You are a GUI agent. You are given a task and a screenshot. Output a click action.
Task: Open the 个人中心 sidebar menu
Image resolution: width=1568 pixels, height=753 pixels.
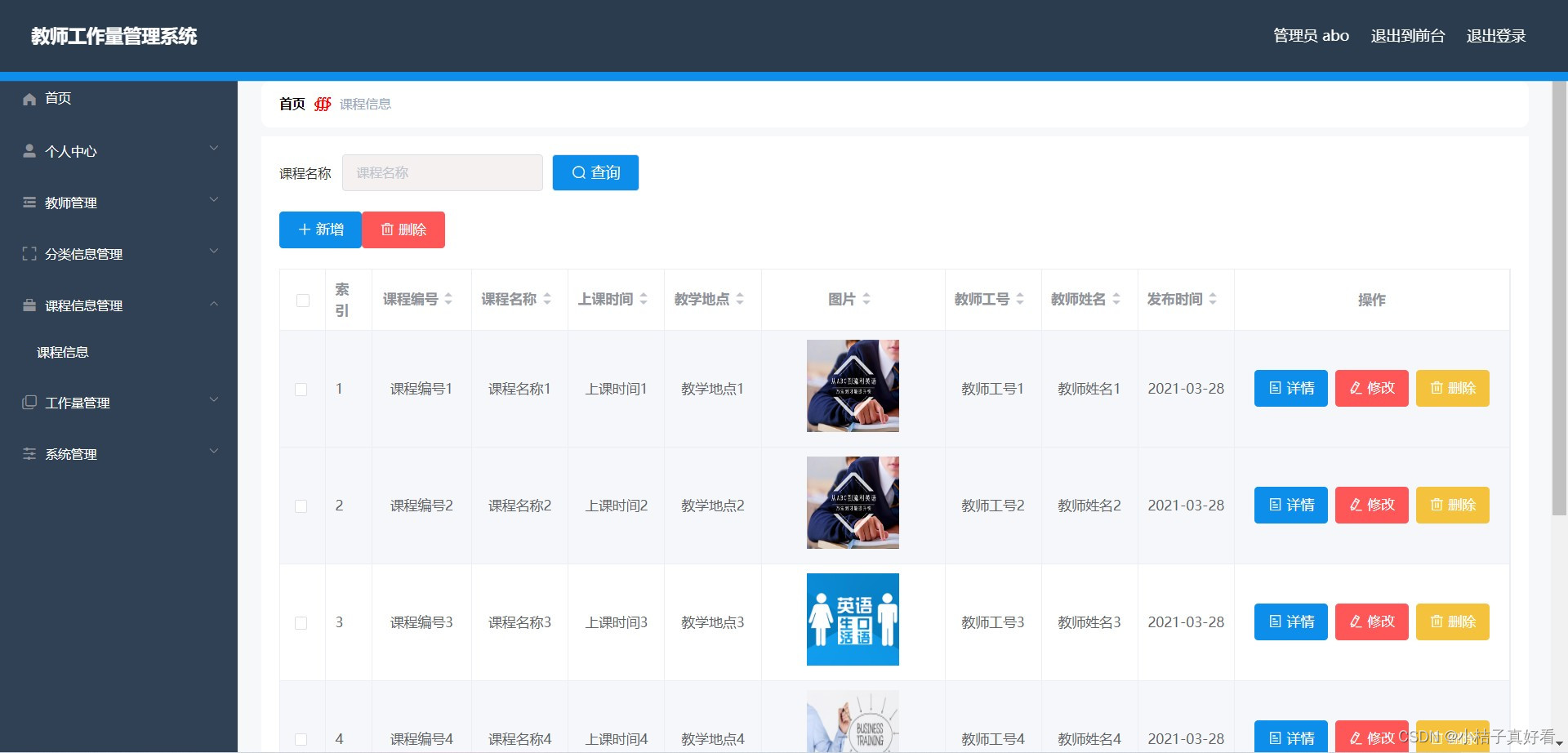click(118, 151)
